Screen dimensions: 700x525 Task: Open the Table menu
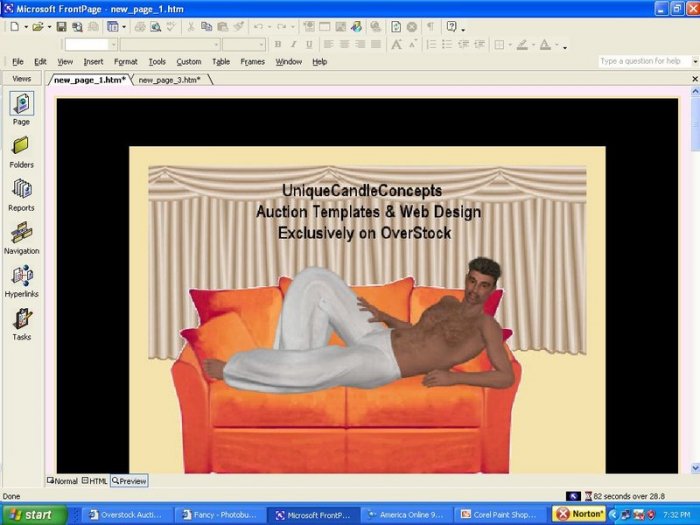221,62
